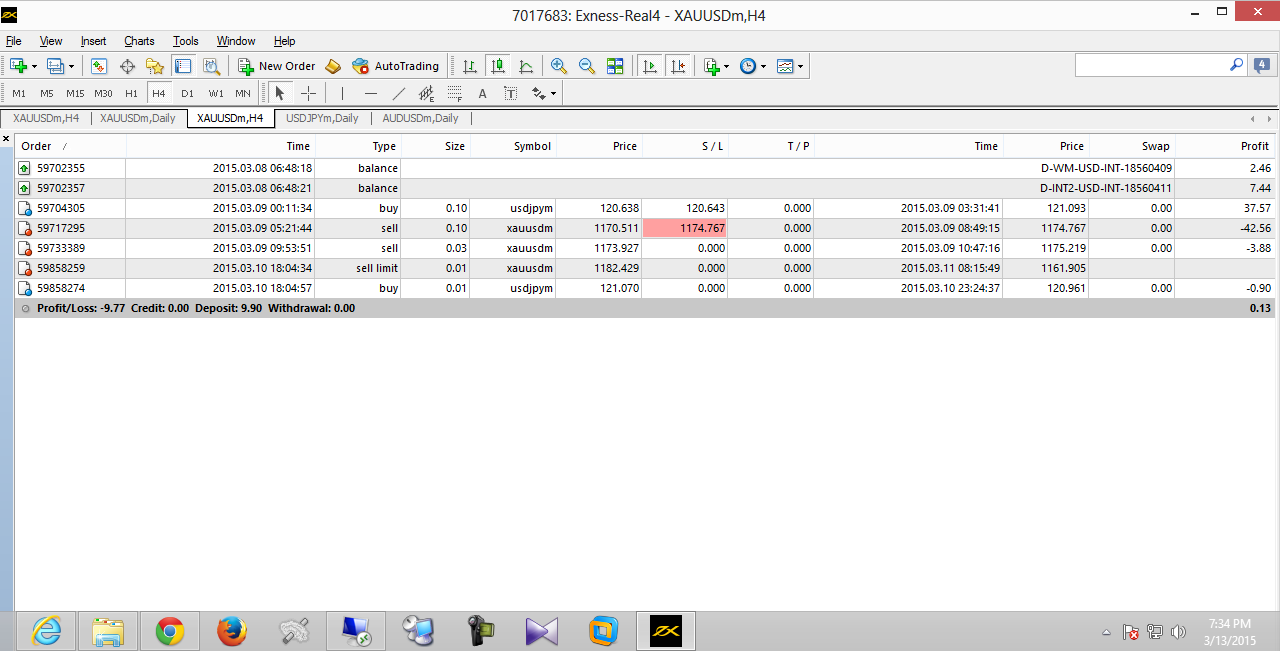Viewport: 1280px width, 651px height.
Task: Select the Crosshair cursor tool
Action: click(x=308, y=93)
